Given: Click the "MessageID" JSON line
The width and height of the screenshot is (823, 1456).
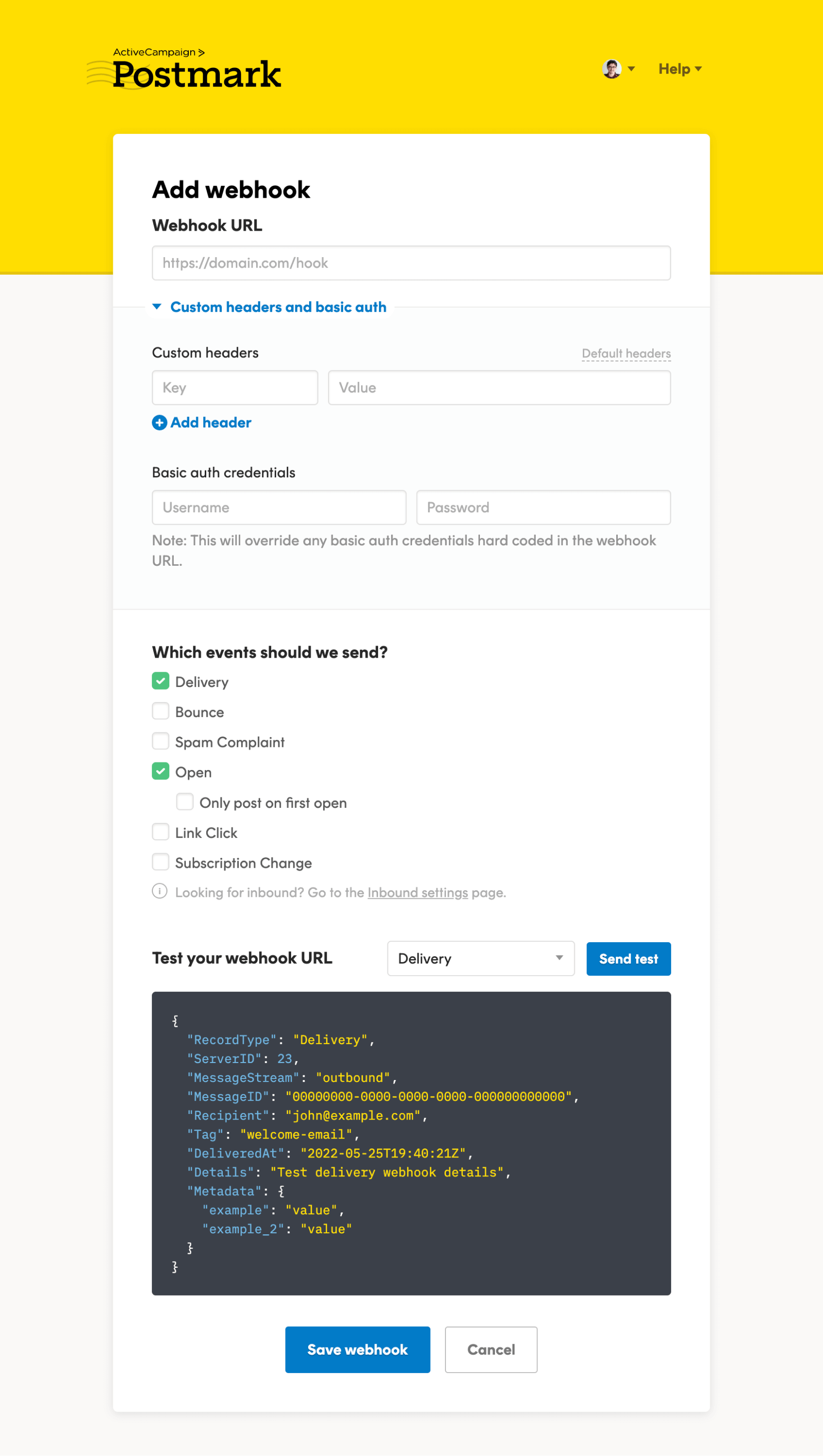Looking at the screenshot, I should 383,1096.
